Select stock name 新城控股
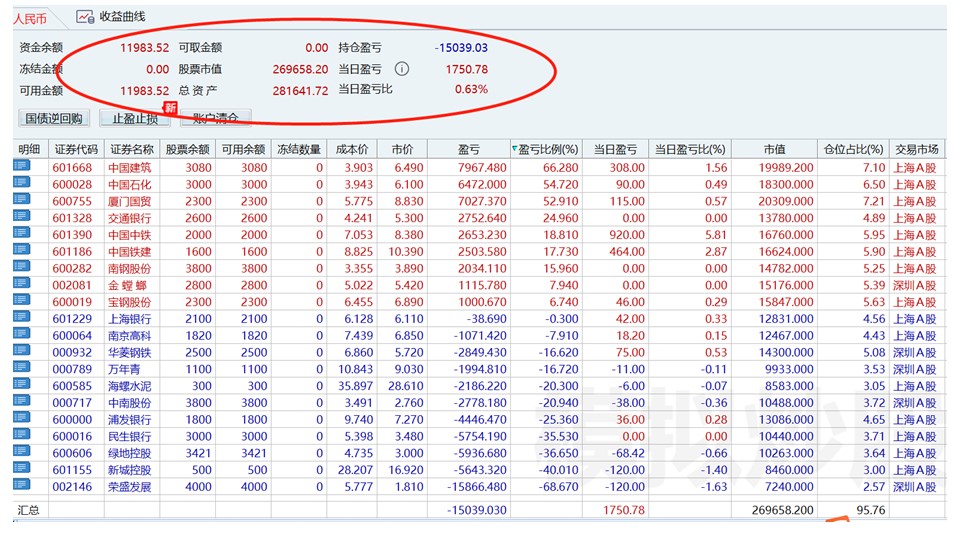960x540 pixels. [129, 470]
